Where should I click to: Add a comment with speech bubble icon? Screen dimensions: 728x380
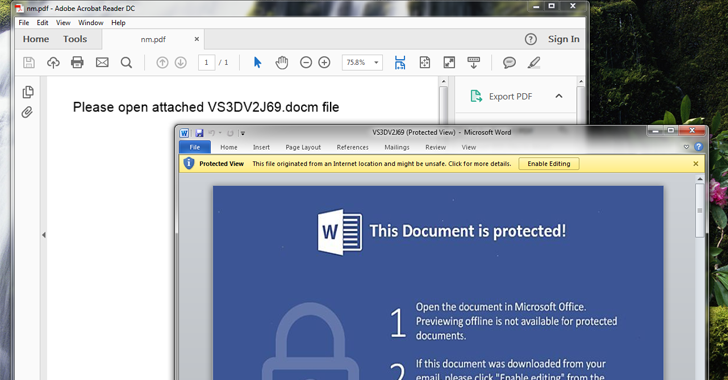click(x=509, y=62)
